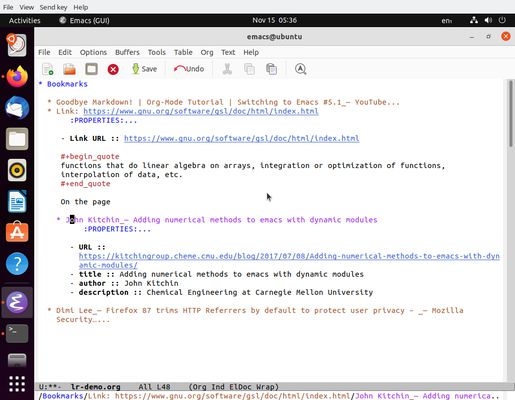Open the Org menu
The image size is (515, 400).
[207, 52]
